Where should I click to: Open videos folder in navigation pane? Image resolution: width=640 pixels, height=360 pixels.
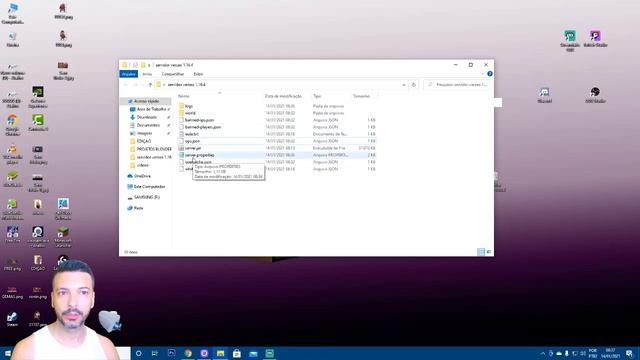142,165
